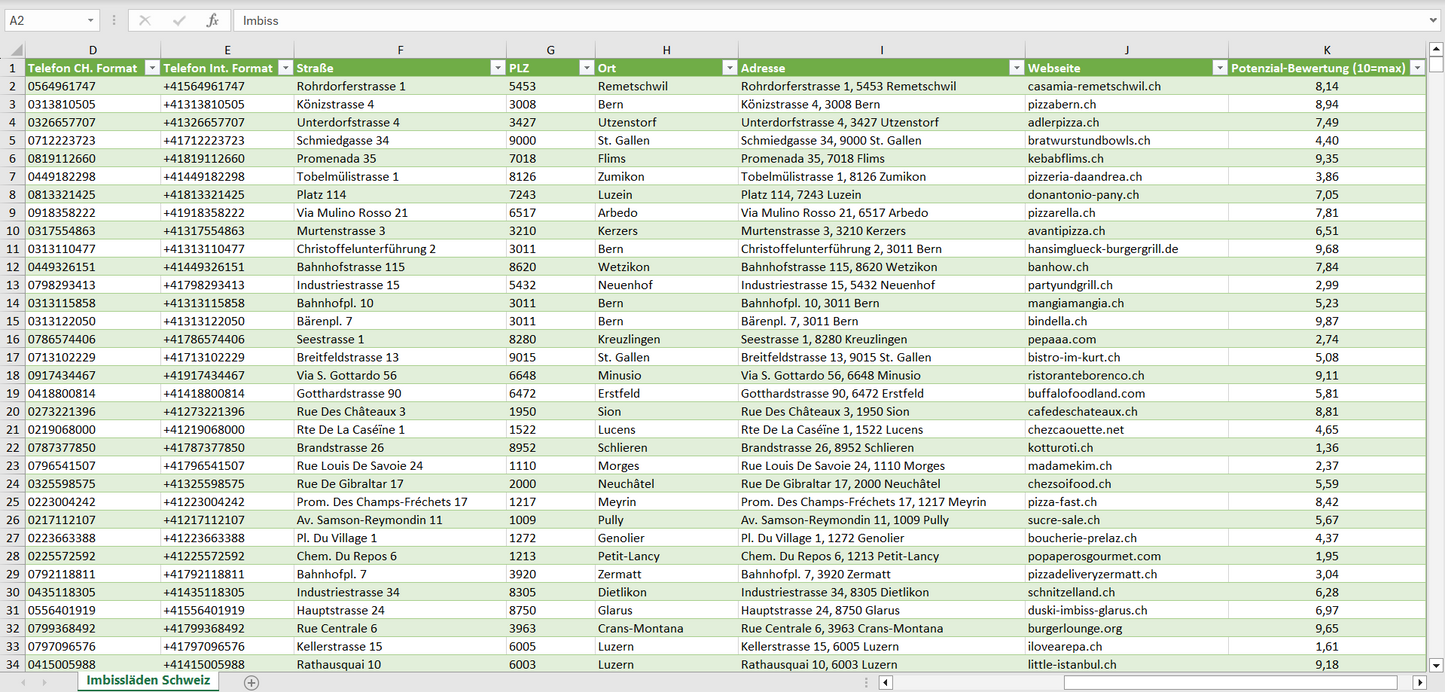Click the vertical scrollbar down arrow
The width and height of the screenshot is (1445, 692).
point(1436,664)
